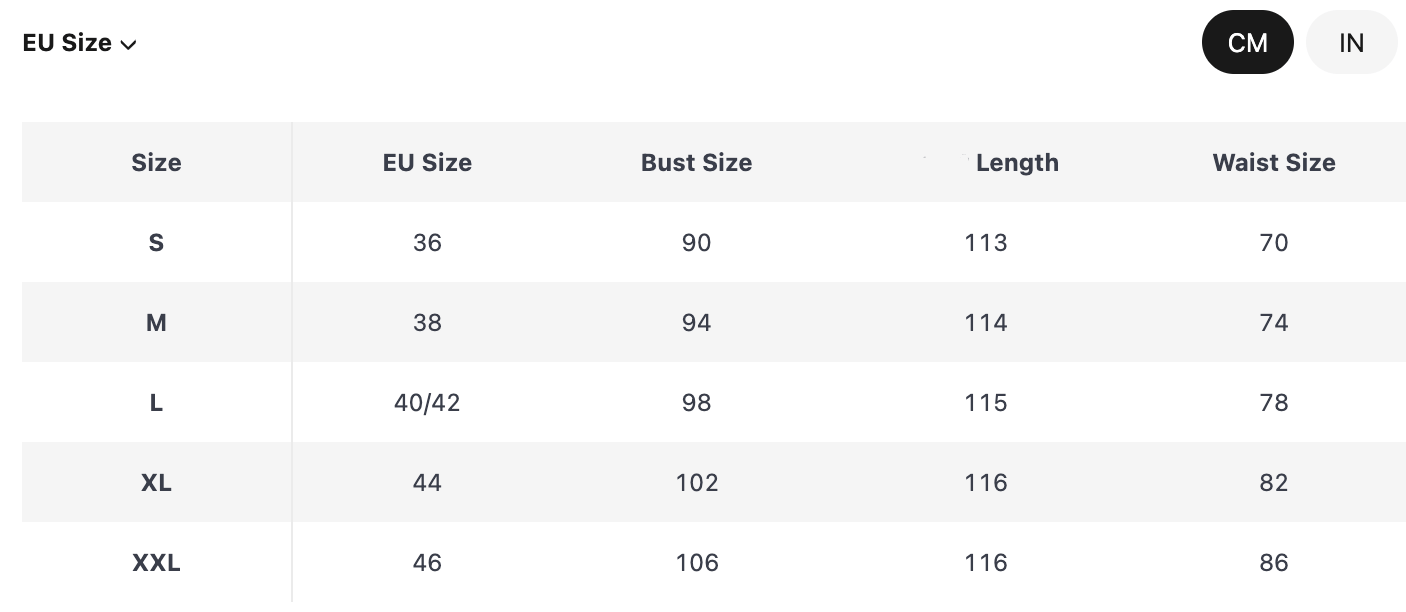
Task: Click the EU Size column header
Action: click(x=427, y=162)
